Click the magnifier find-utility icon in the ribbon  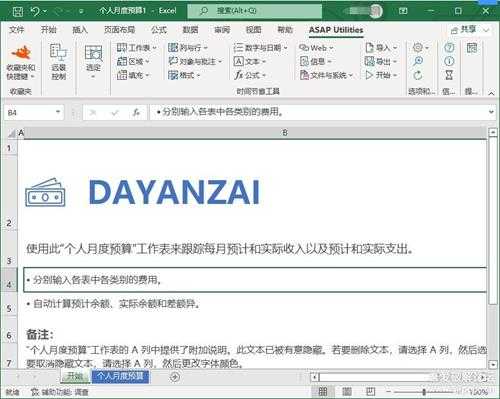418,61
